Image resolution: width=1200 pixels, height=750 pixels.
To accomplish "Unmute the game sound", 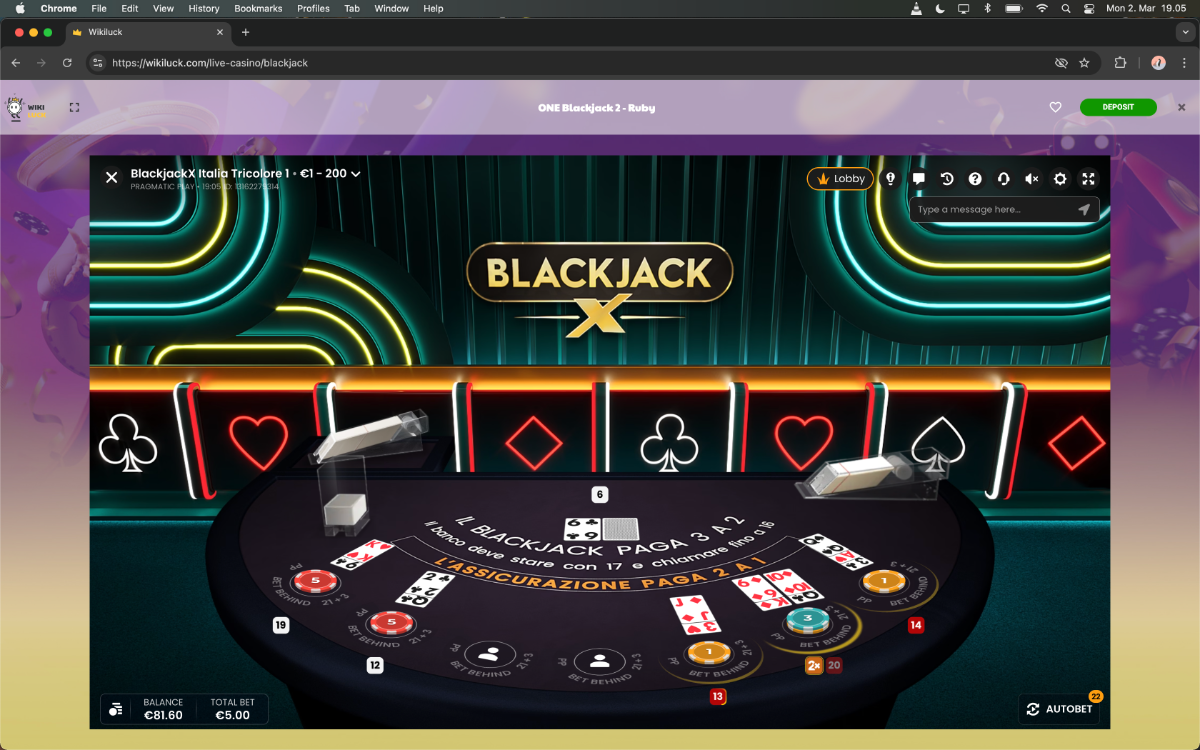I will click(x=1032, y=179).
